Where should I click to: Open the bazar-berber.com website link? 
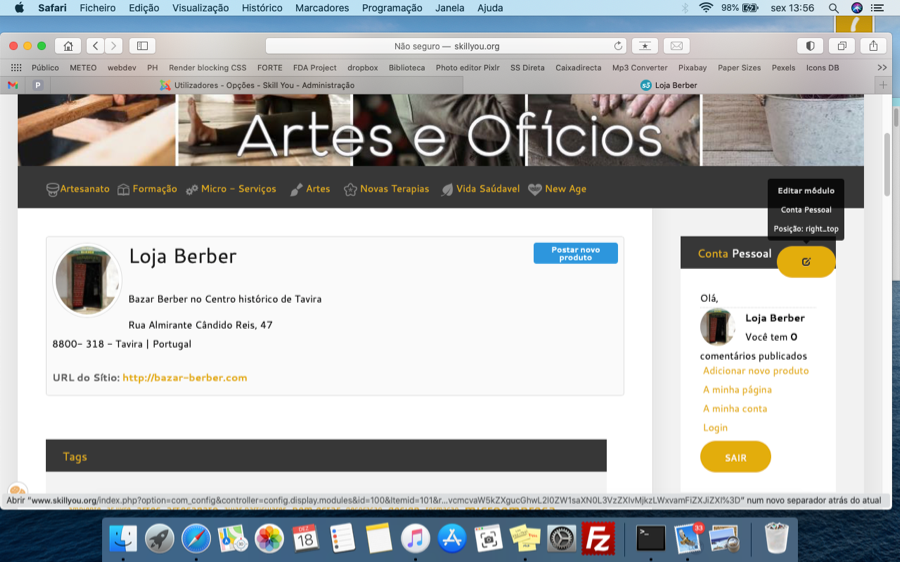185,378
